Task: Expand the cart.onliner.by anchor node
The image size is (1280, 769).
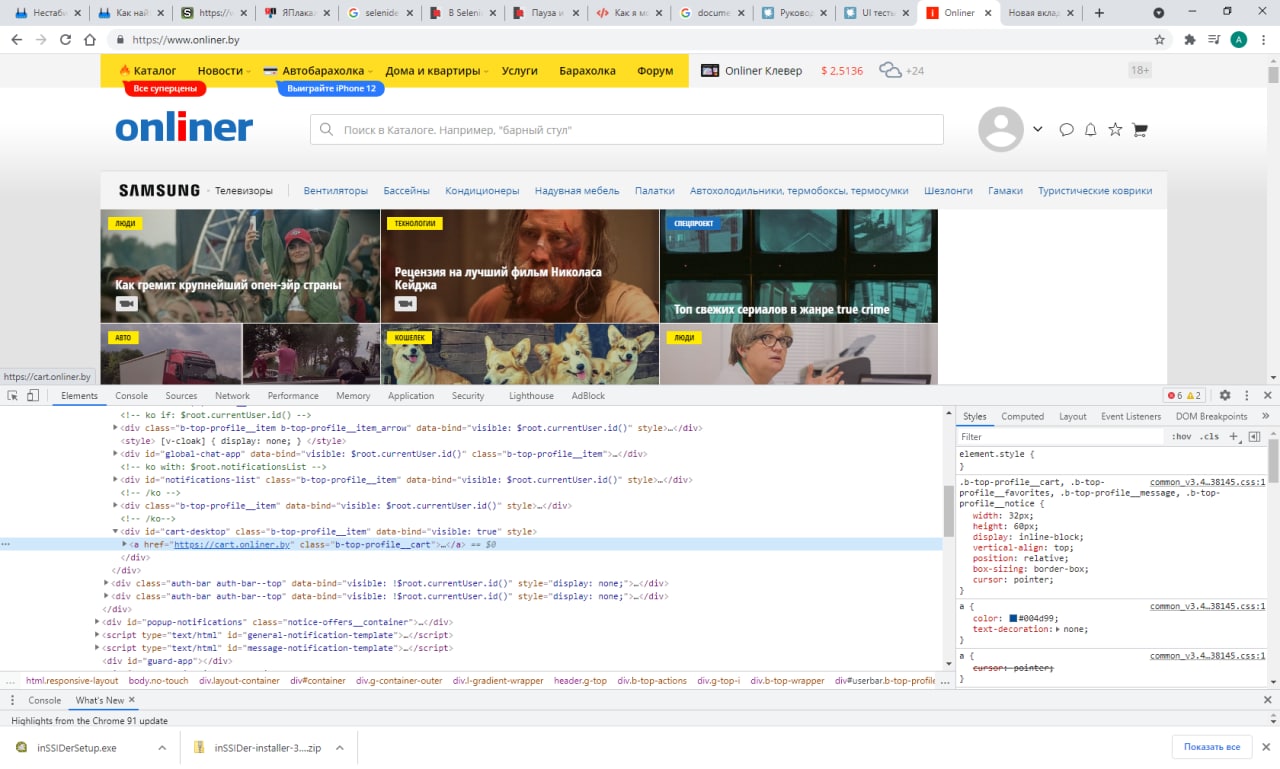Action: click(x=124, y=545)
